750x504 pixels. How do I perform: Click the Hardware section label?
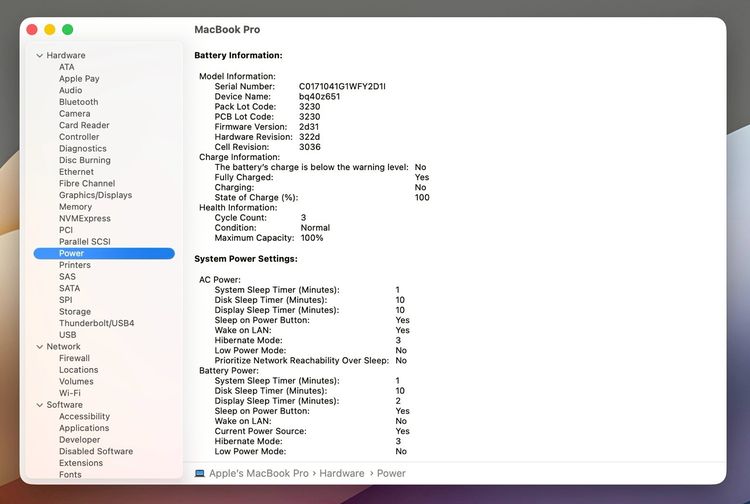coord(66,55)
